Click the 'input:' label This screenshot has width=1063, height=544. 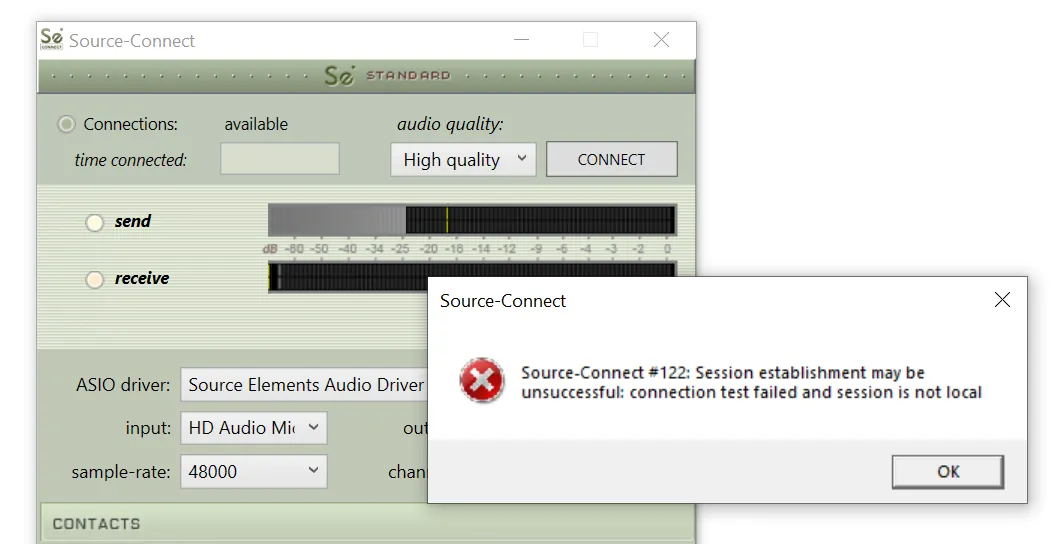tap(148, 428)
